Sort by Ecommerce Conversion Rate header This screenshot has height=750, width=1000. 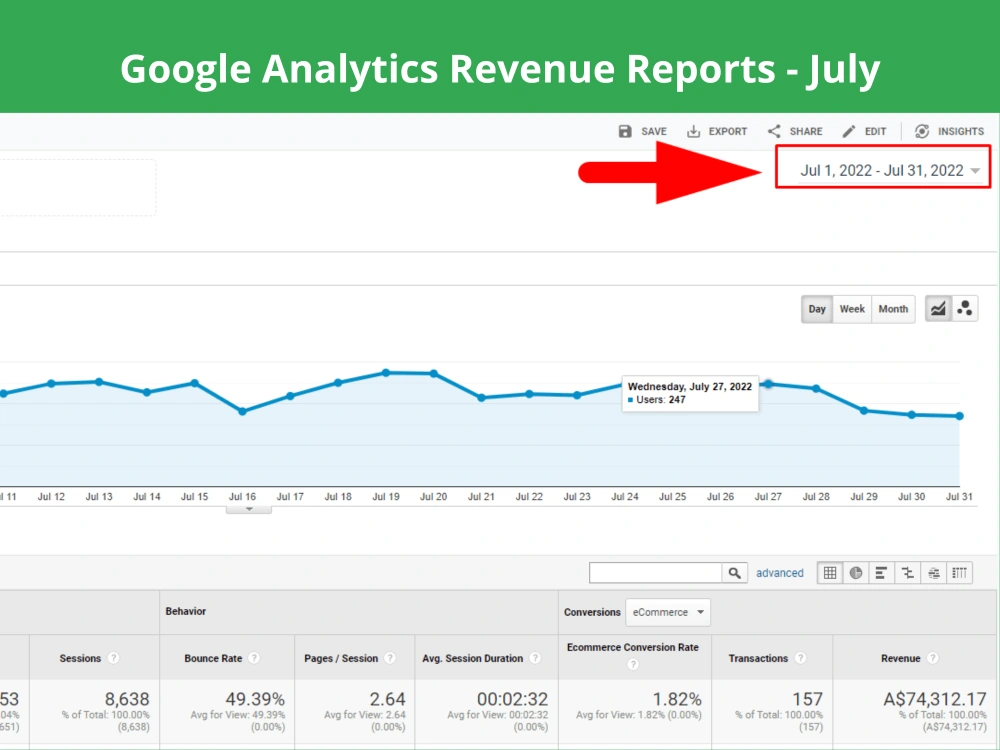633,647
